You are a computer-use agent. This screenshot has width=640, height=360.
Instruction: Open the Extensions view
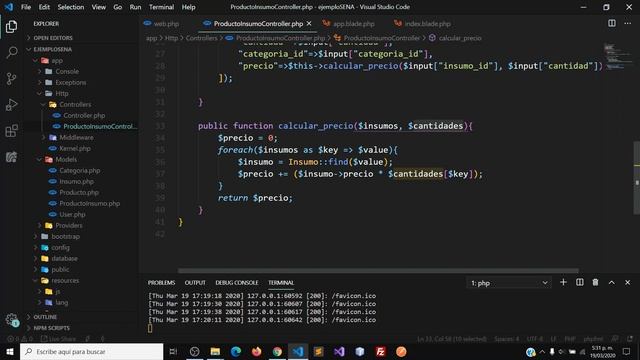11,131
